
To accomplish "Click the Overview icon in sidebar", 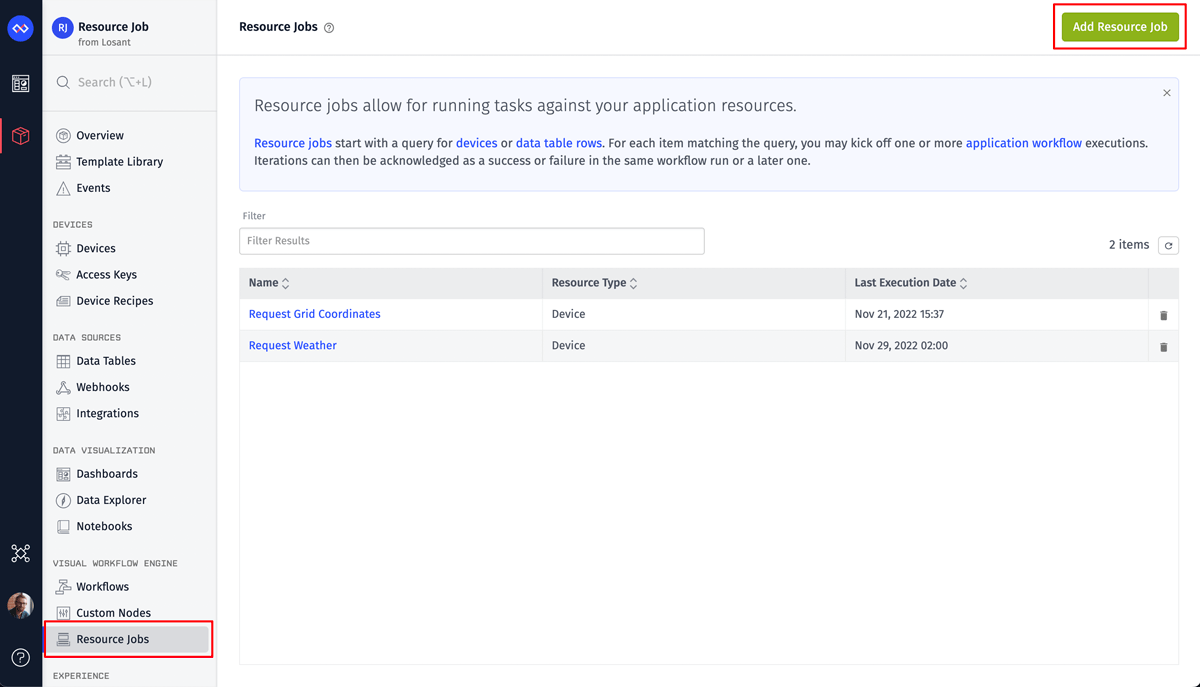I will (x=63, y=136).
